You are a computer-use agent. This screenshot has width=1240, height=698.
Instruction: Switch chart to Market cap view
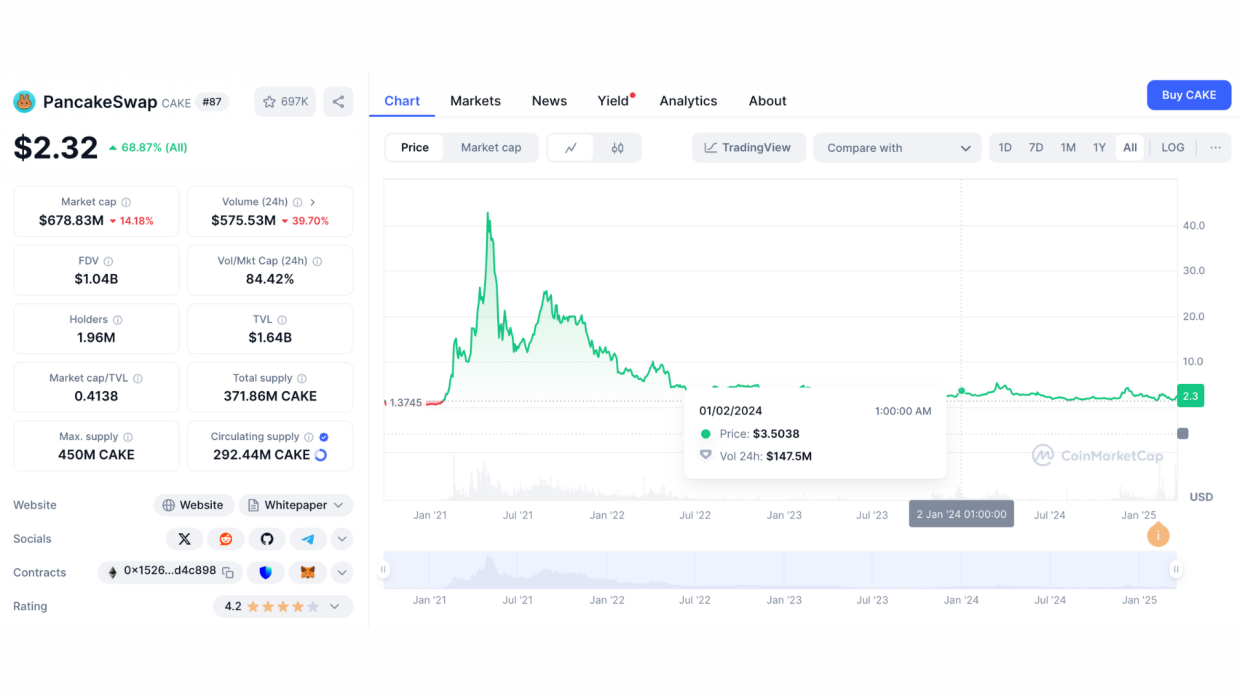click(491, 148)
